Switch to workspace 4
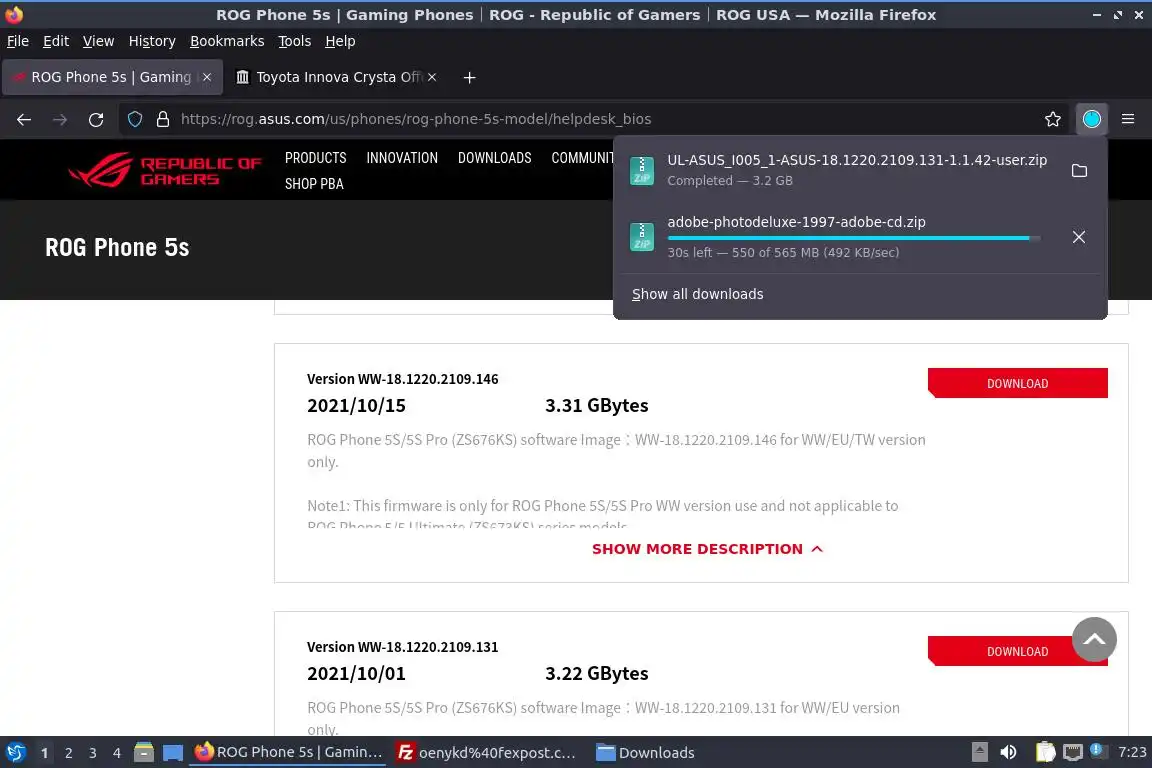The width and height of the screenshot is (1152, 768). click(117, 753)
